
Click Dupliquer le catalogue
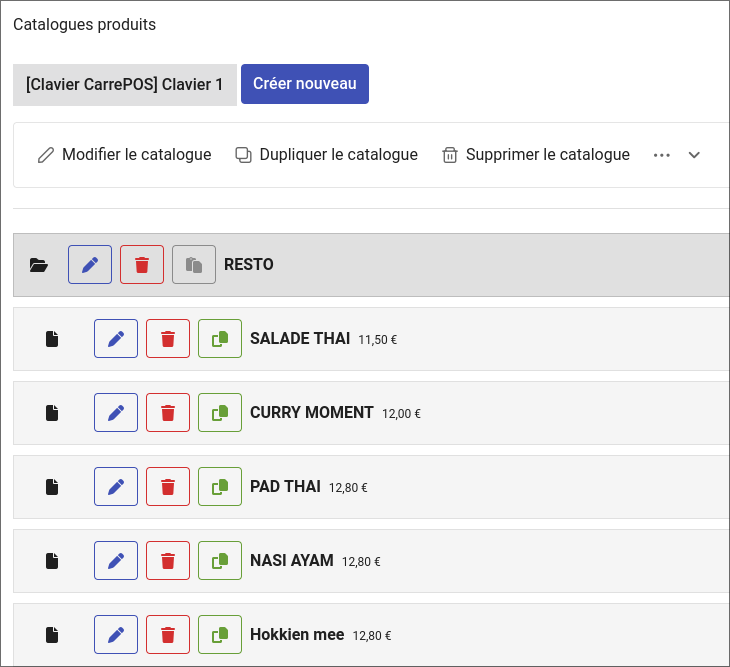326,155
